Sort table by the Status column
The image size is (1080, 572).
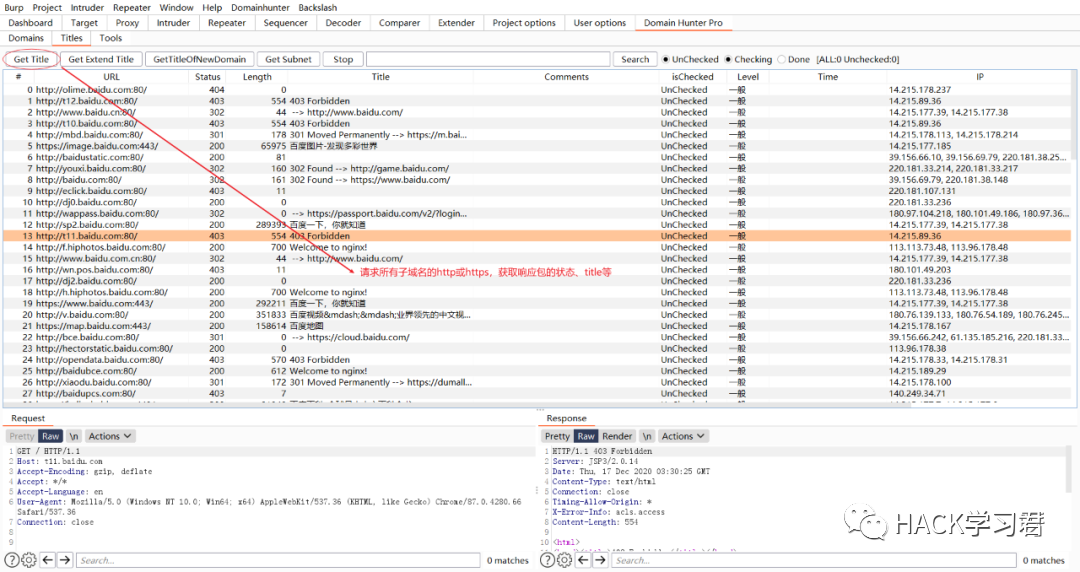click(x=207, y=77)
